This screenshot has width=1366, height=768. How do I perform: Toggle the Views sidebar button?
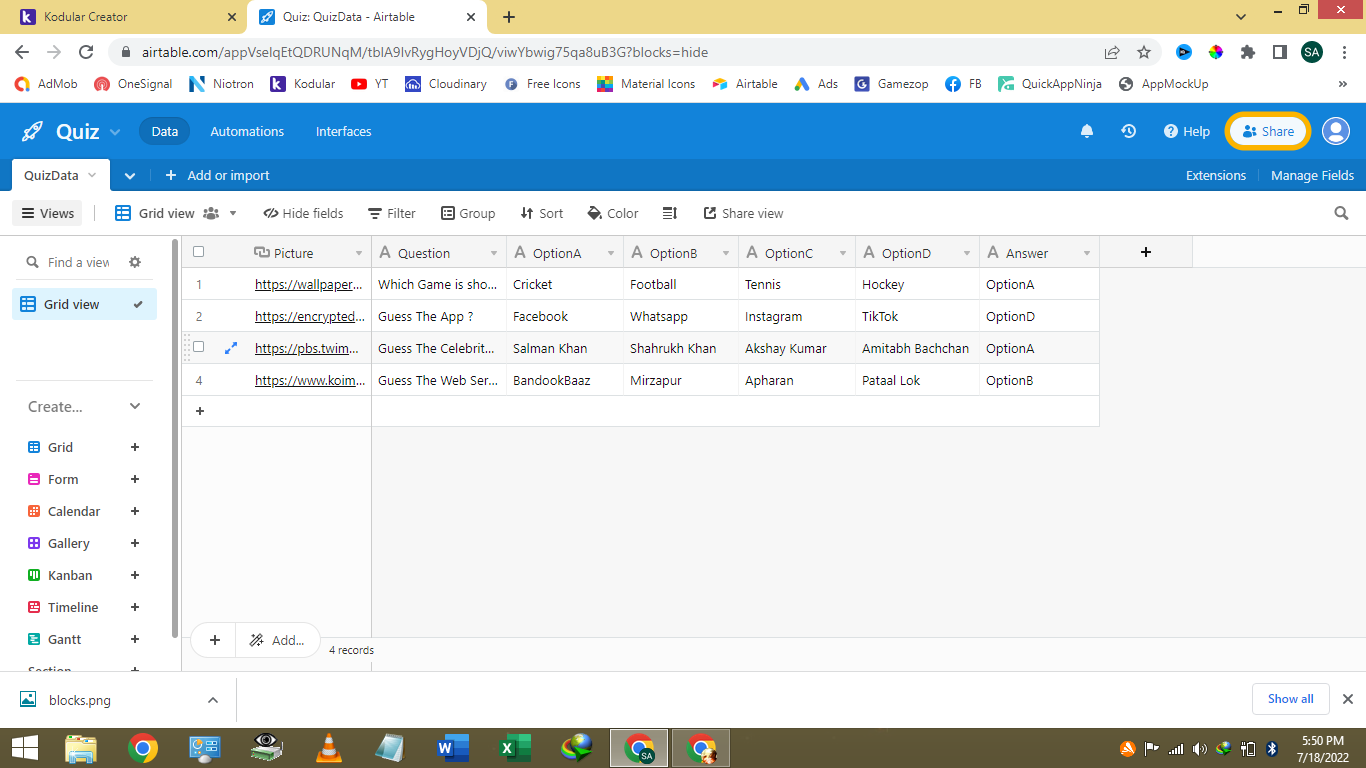tap(47, 213)
